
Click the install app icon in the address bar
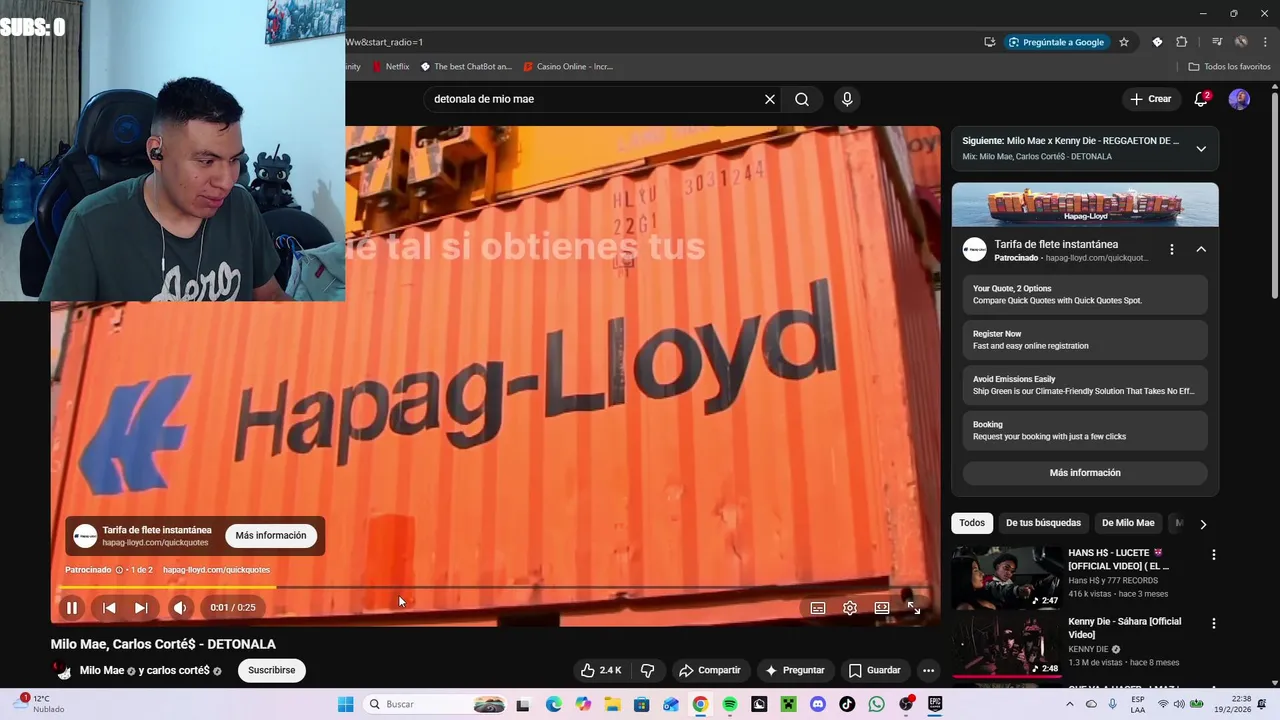(x=989, y=42)
